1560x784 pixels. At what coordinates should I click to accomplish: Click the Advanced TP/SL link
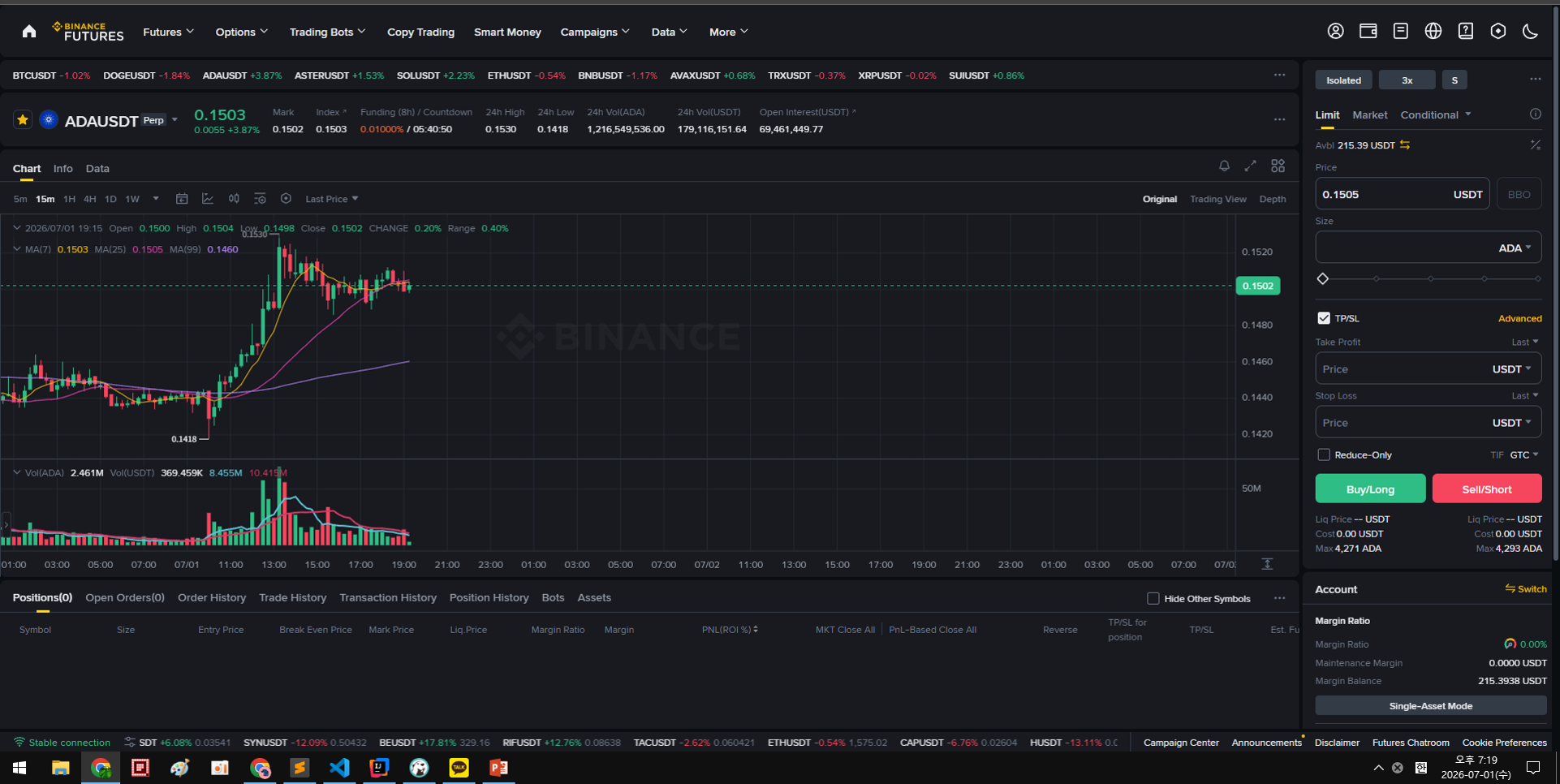coord(1520,318)
